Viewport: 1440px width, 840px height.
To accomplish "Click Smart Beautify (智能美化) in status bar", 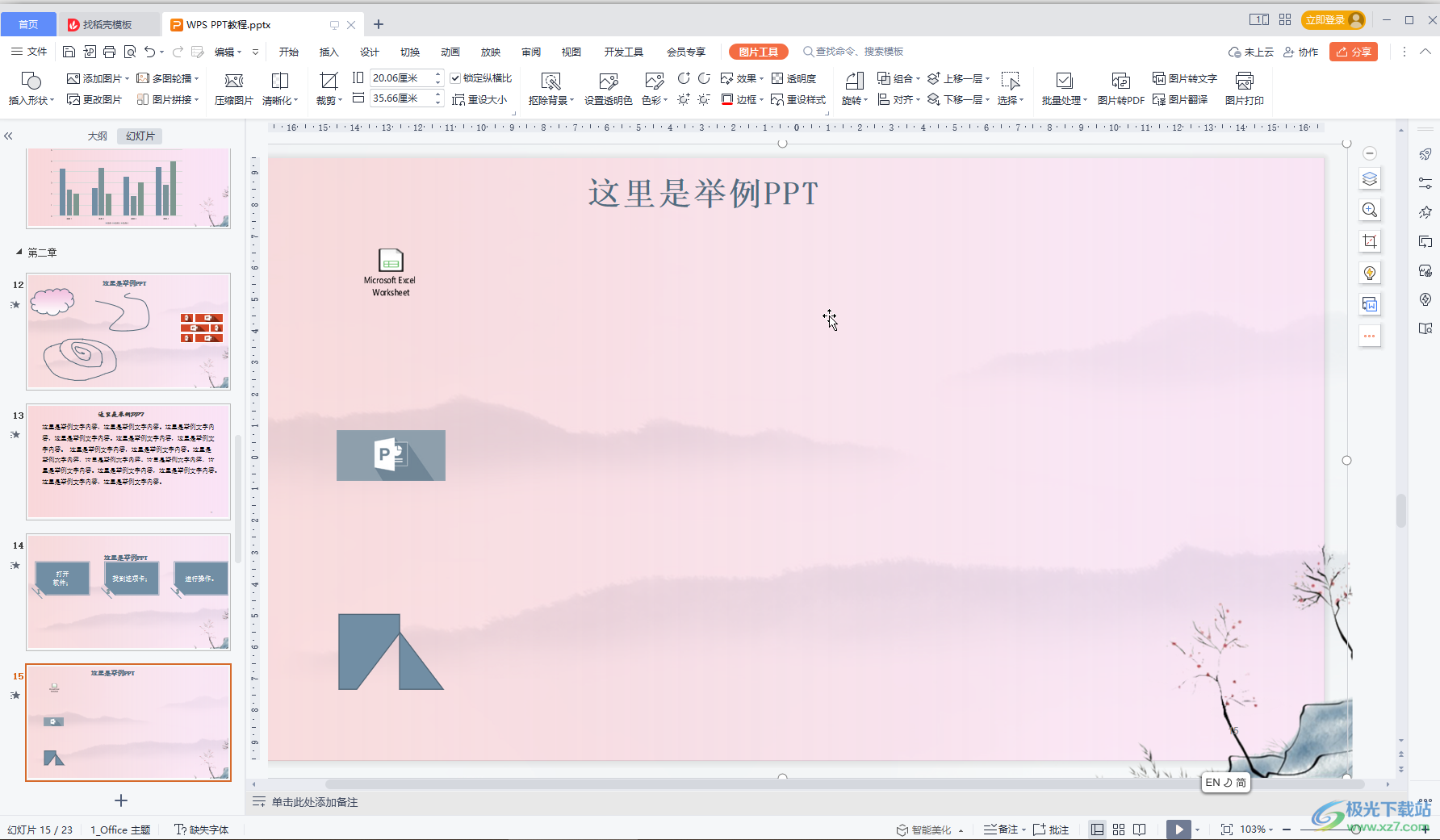I will (x=929, y=830).
